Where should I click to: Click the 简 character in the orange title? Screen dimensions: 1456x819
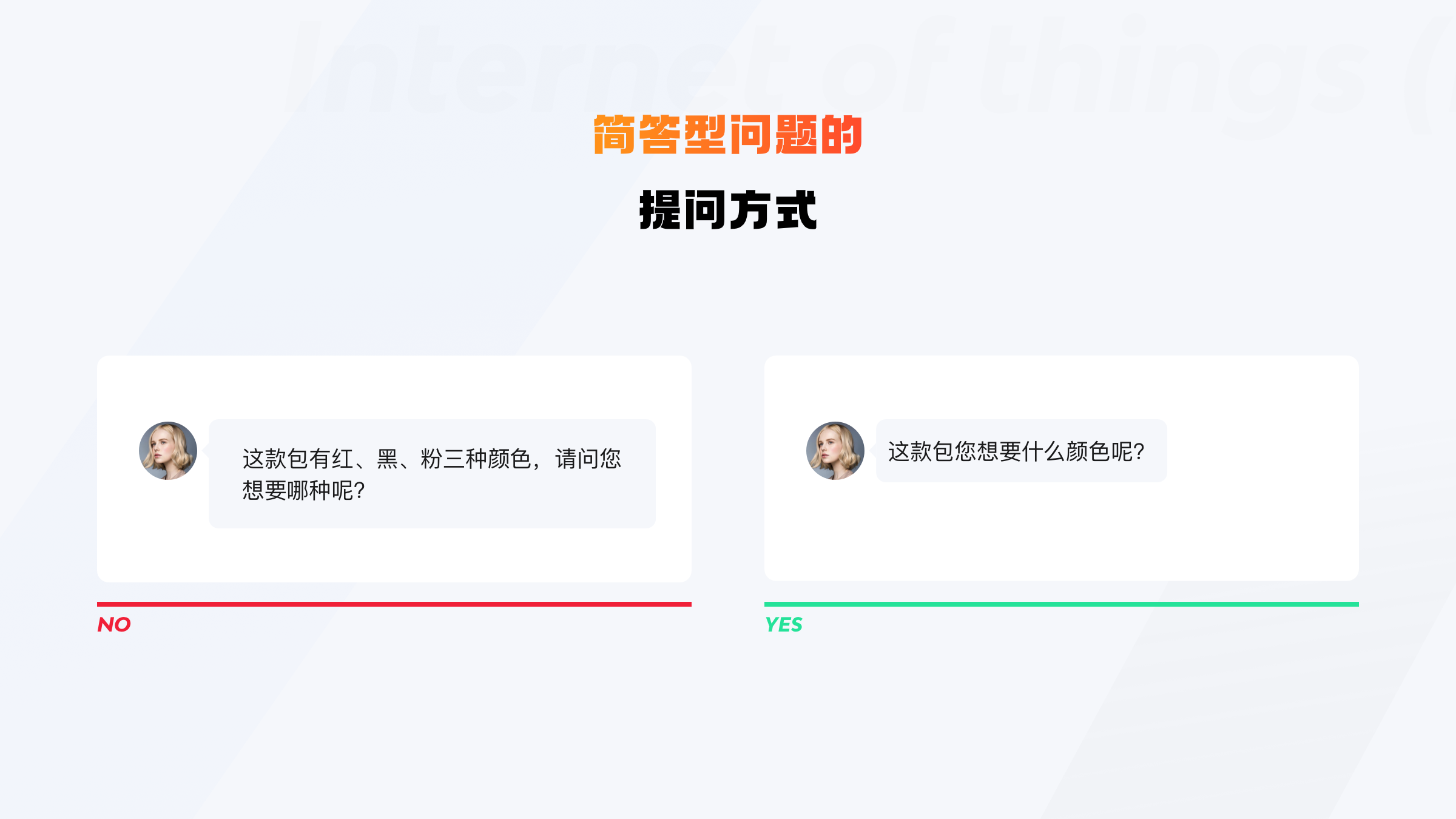[x=615, y=135]
